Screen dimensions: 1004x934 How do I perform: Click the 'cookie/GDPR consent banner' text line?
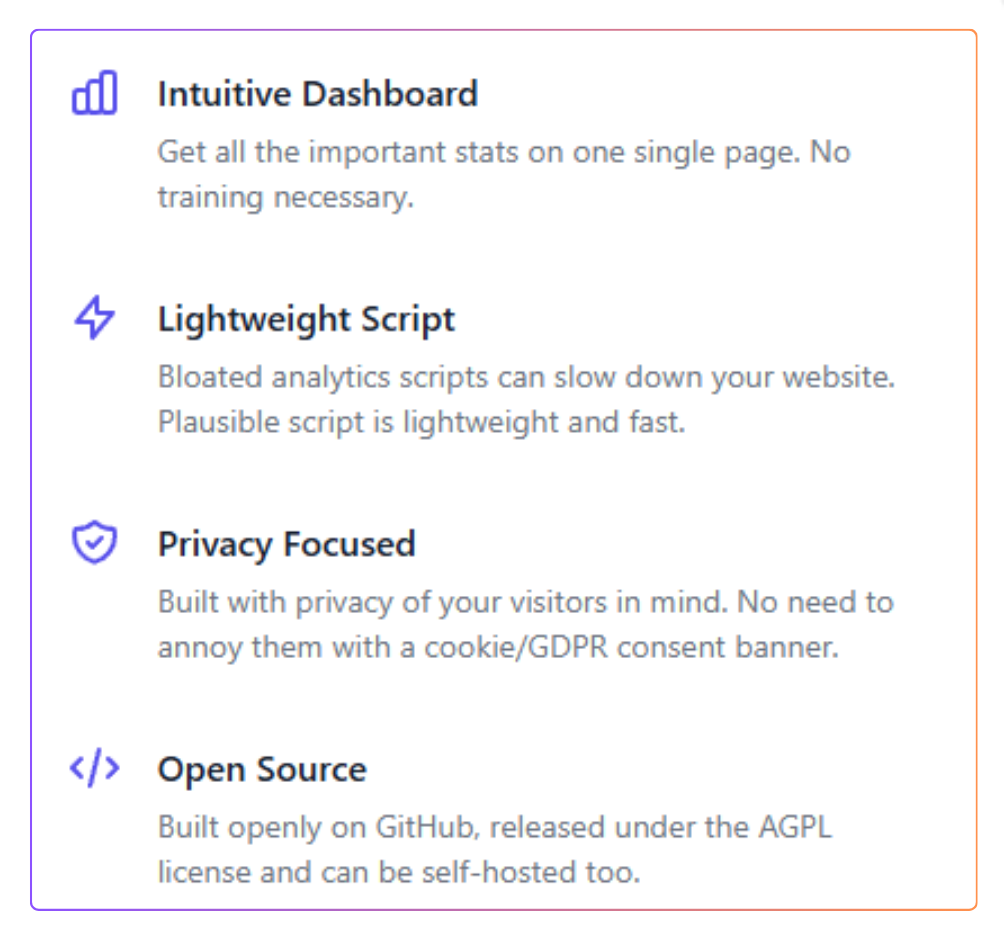pos(498,648)
